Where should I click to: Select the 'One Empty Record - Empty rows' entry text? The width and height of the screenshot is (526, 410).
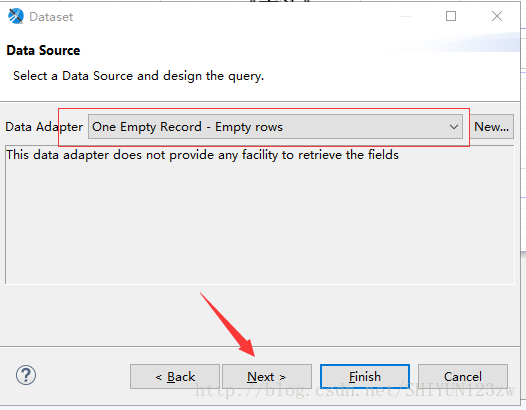(x=188, y=127)
